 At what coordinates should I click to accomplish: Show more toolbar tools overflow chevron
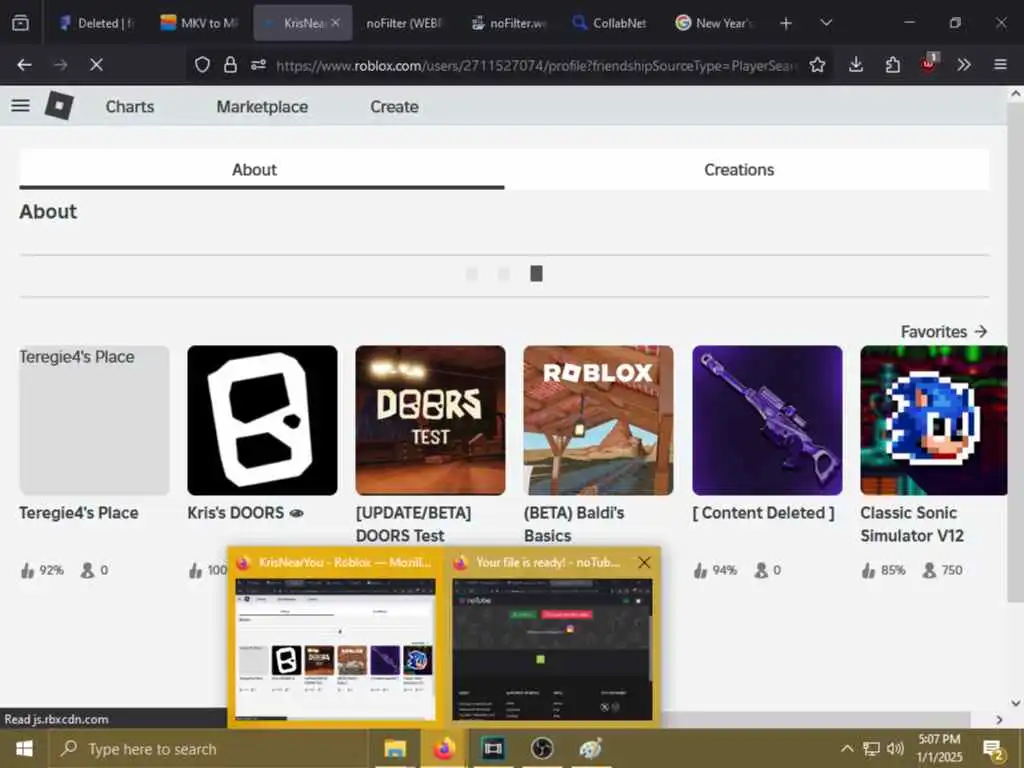[964, 65]
